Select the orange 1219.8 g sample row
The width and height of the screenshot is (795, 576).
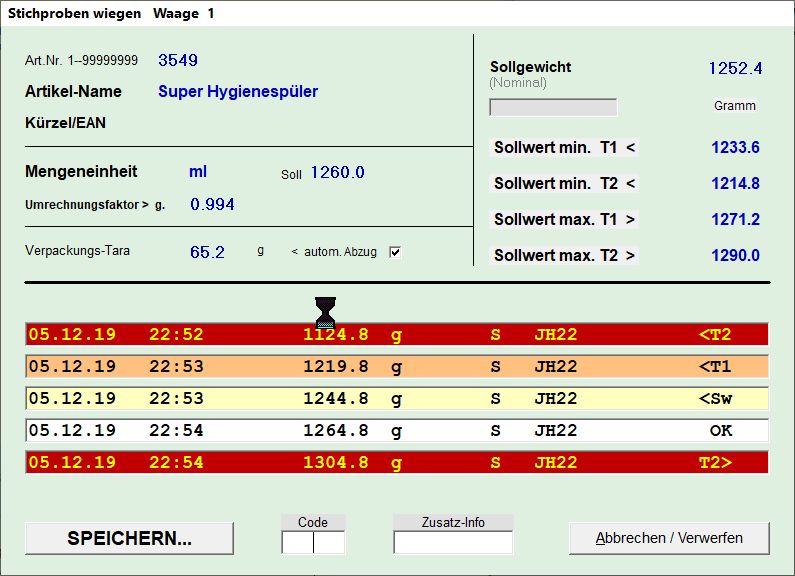397,367
